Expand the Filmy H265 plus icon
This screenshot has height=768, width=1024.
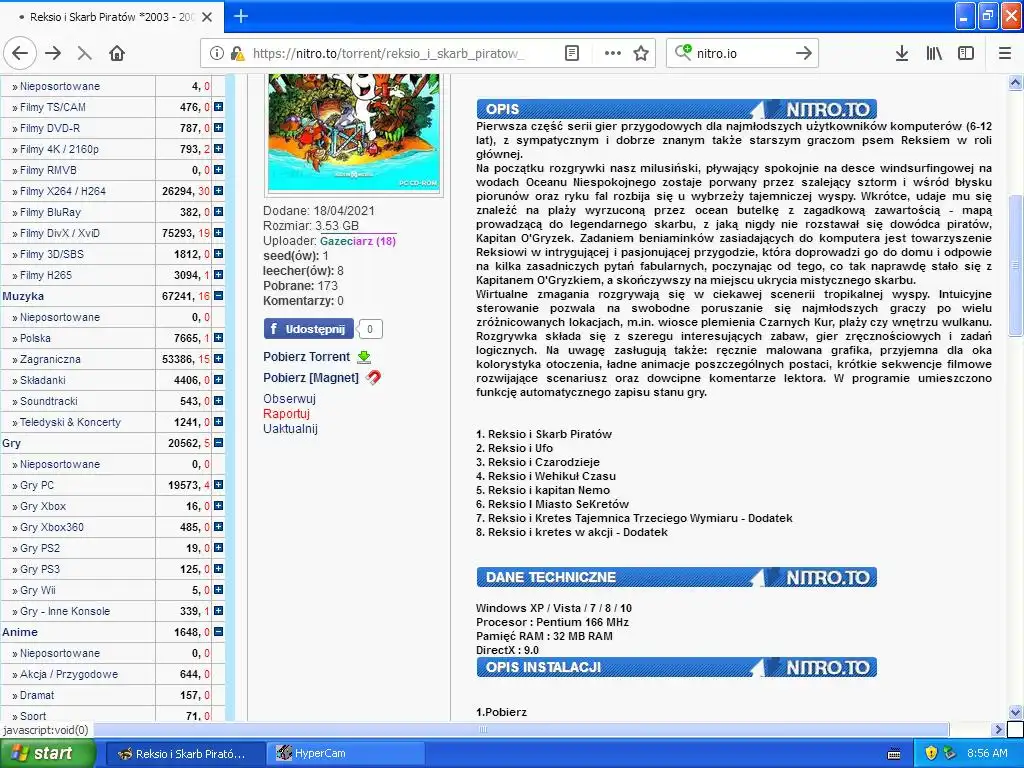(x=218, y=275)
